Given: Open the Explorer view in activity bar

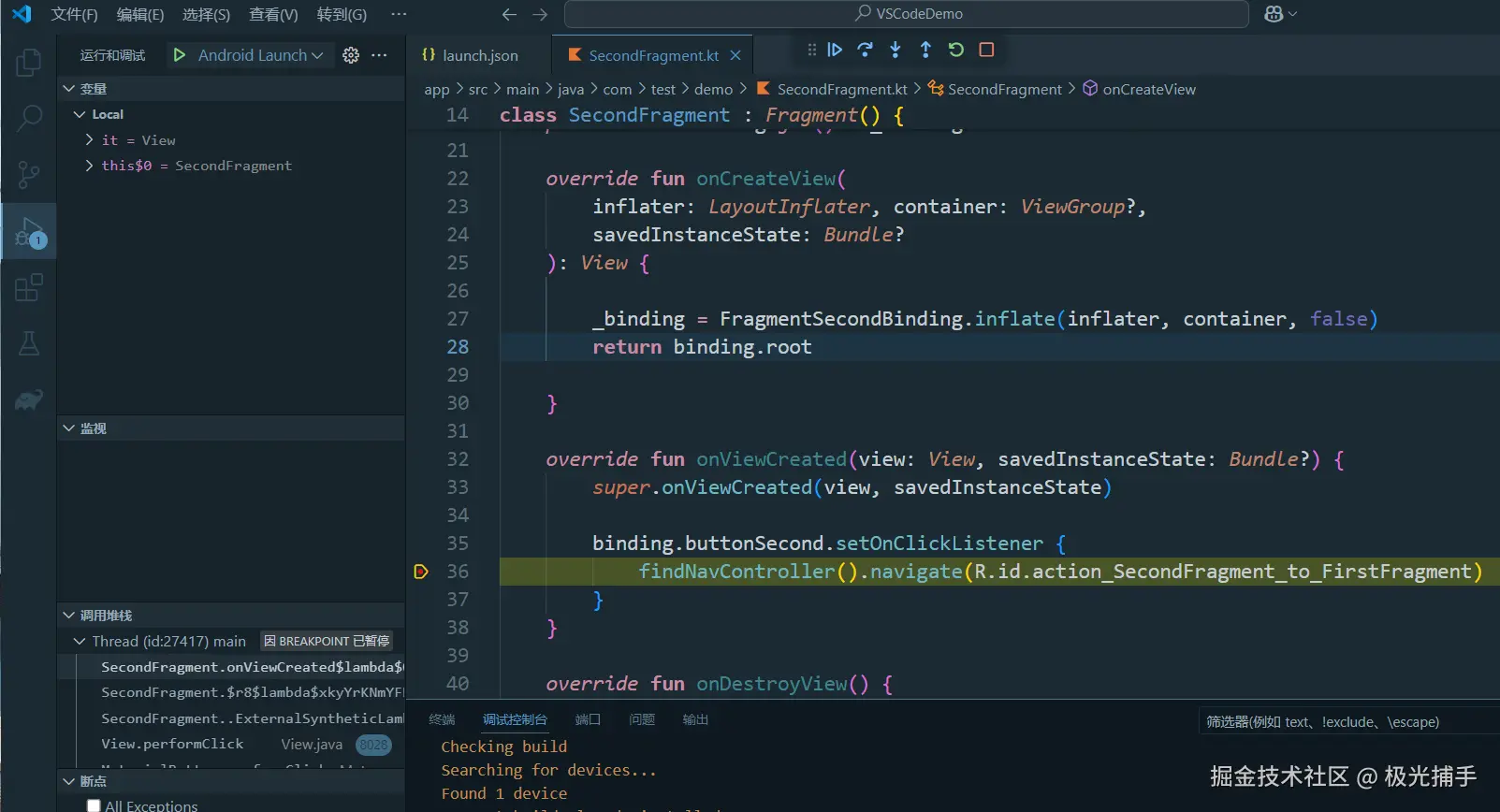Looking at the screenshot, I should [x=29, y=63].
